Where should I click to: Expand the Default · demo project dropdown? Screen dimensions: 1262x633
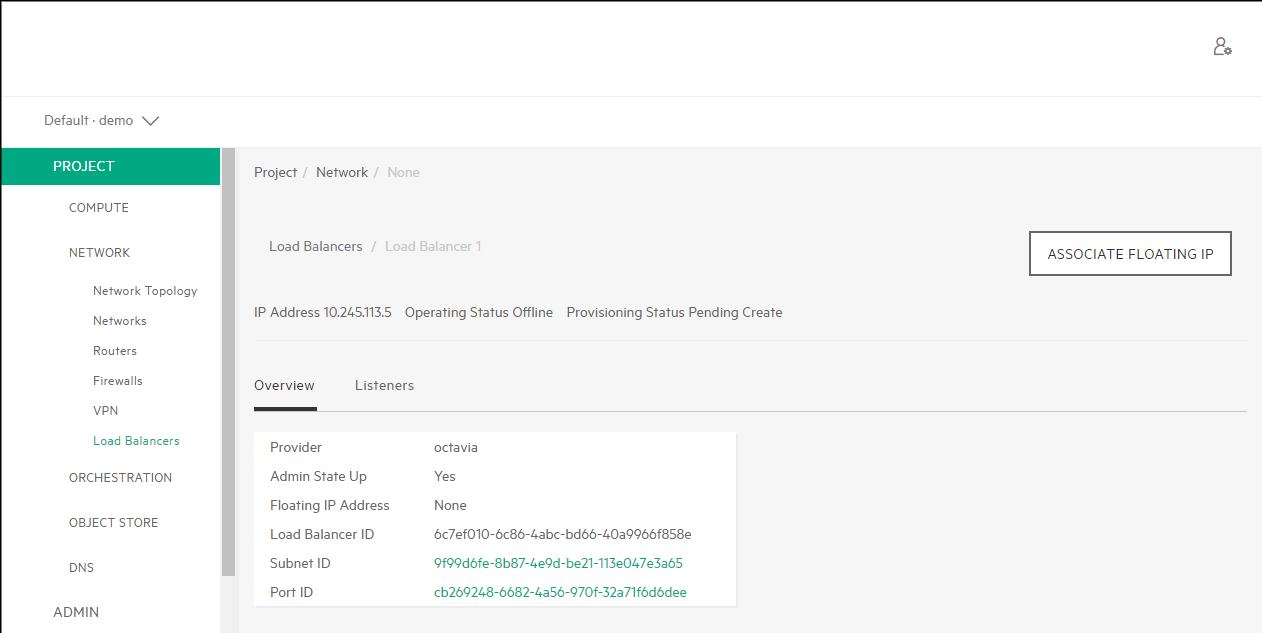tap(101, 121)
